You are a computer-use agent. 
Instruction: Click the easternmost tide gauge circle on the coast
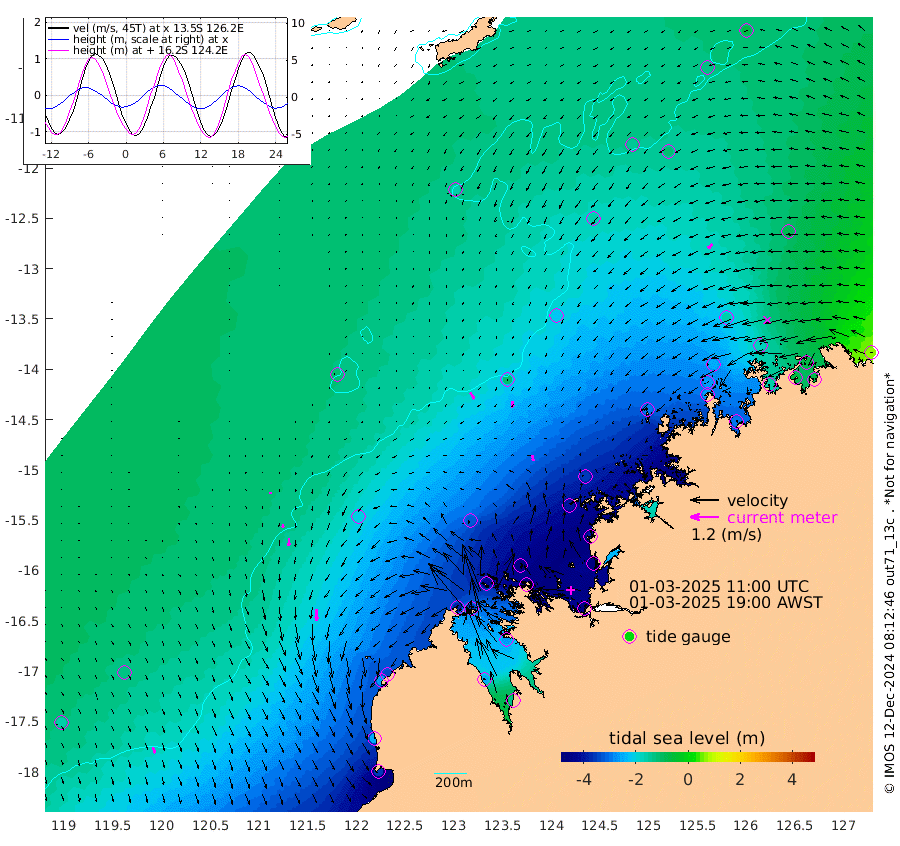[x=871, y=352]
